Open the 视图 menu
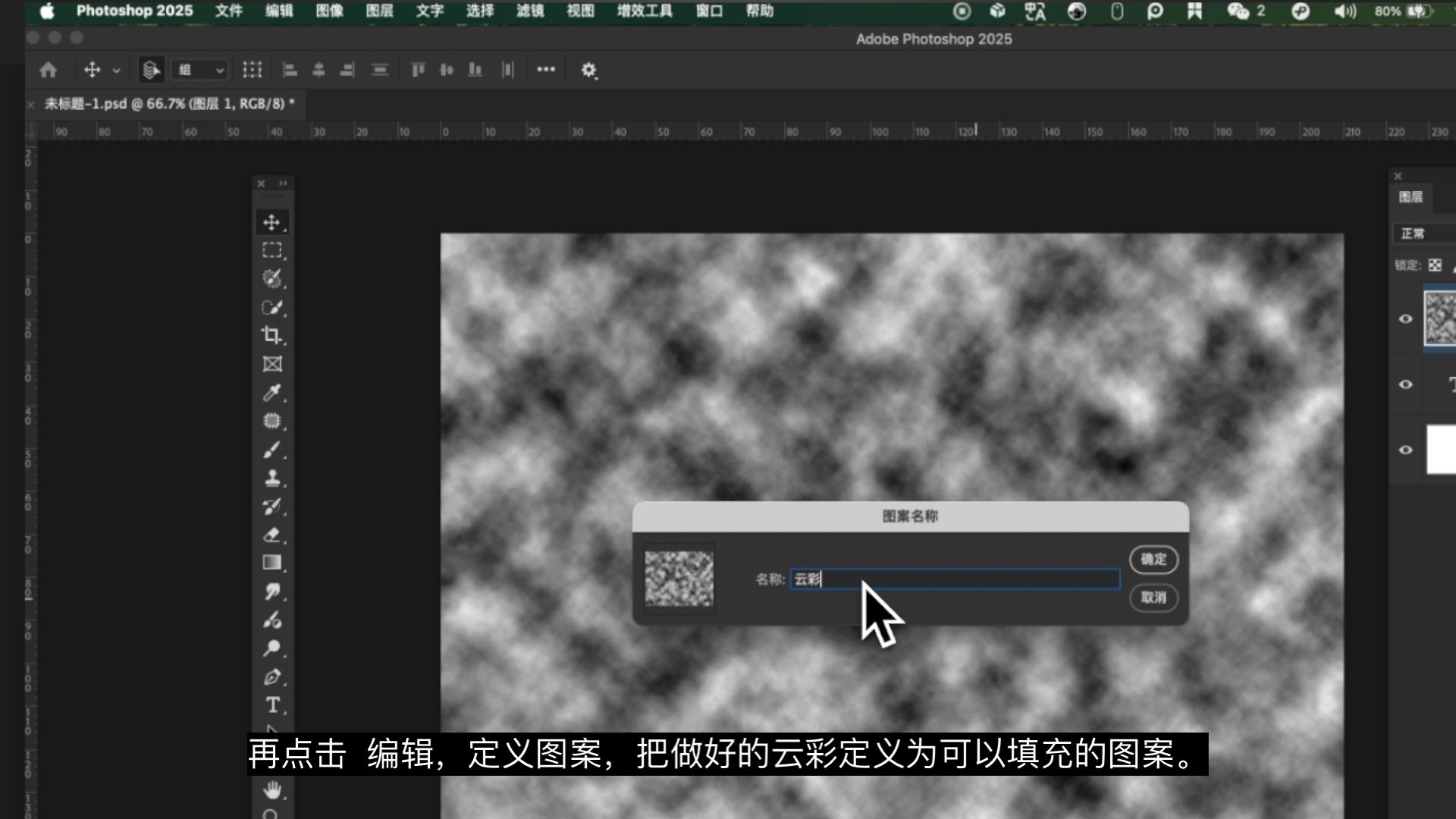The width and height of the screenshot is (1456, 819). [581, 11]
